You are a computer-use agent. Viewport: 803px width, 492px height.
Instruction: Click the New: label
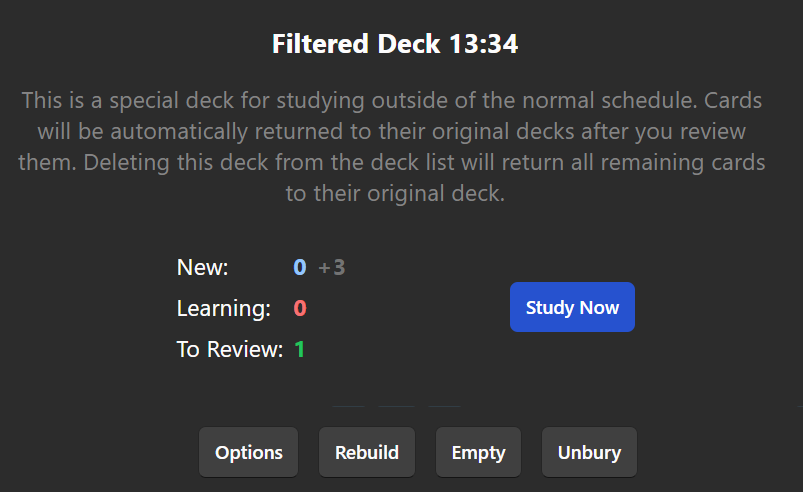click(x=203, y=267)
